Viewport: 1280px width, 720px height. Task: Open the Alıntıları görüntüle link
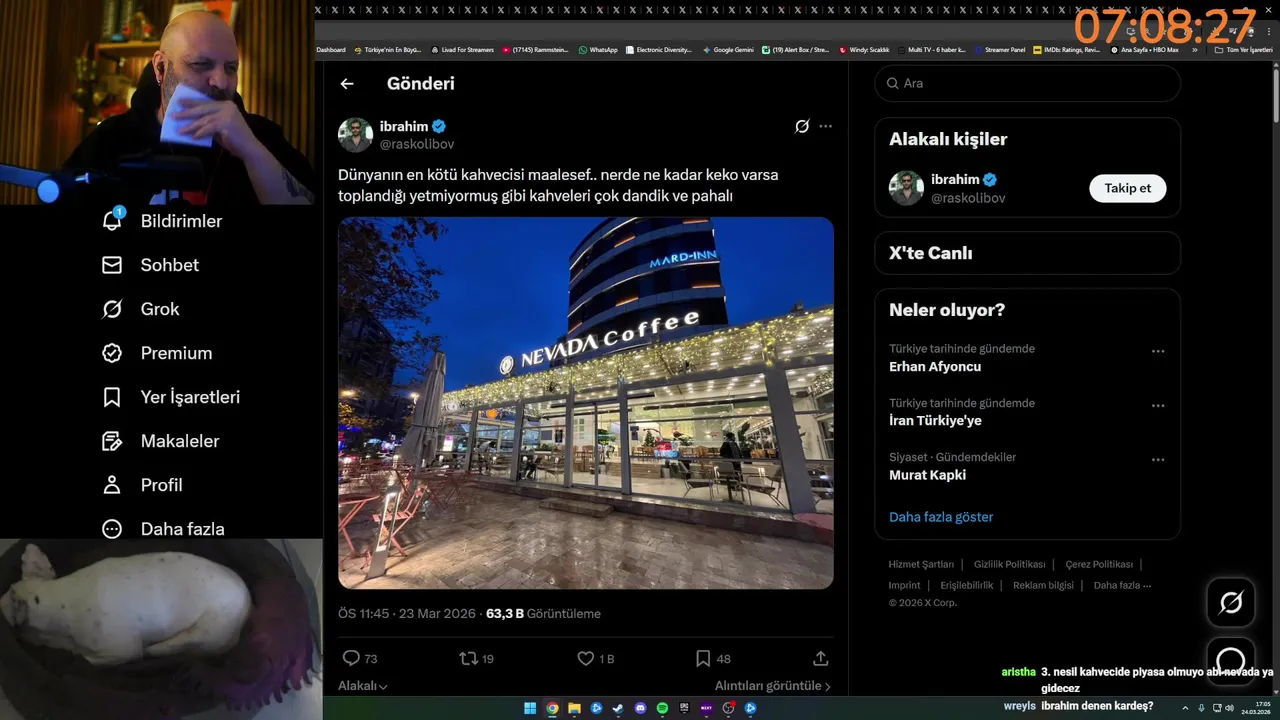point(773,686)
